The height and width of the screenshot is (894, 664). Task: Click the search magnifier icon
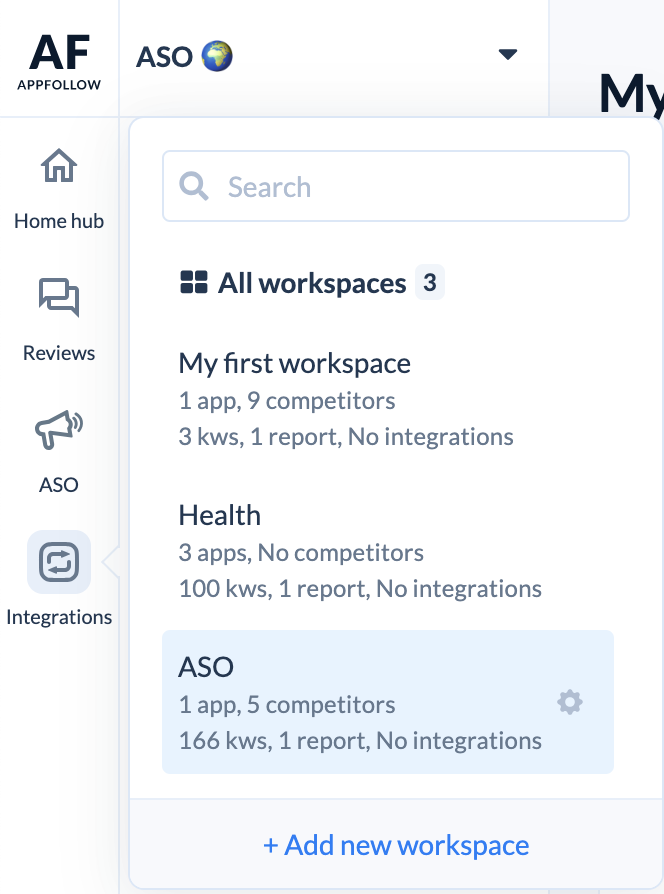pos(194,186)
